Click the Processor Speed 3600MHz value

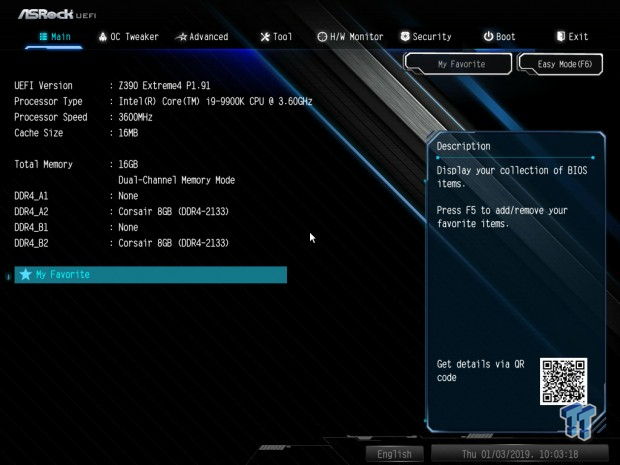[x=135, y=117]
